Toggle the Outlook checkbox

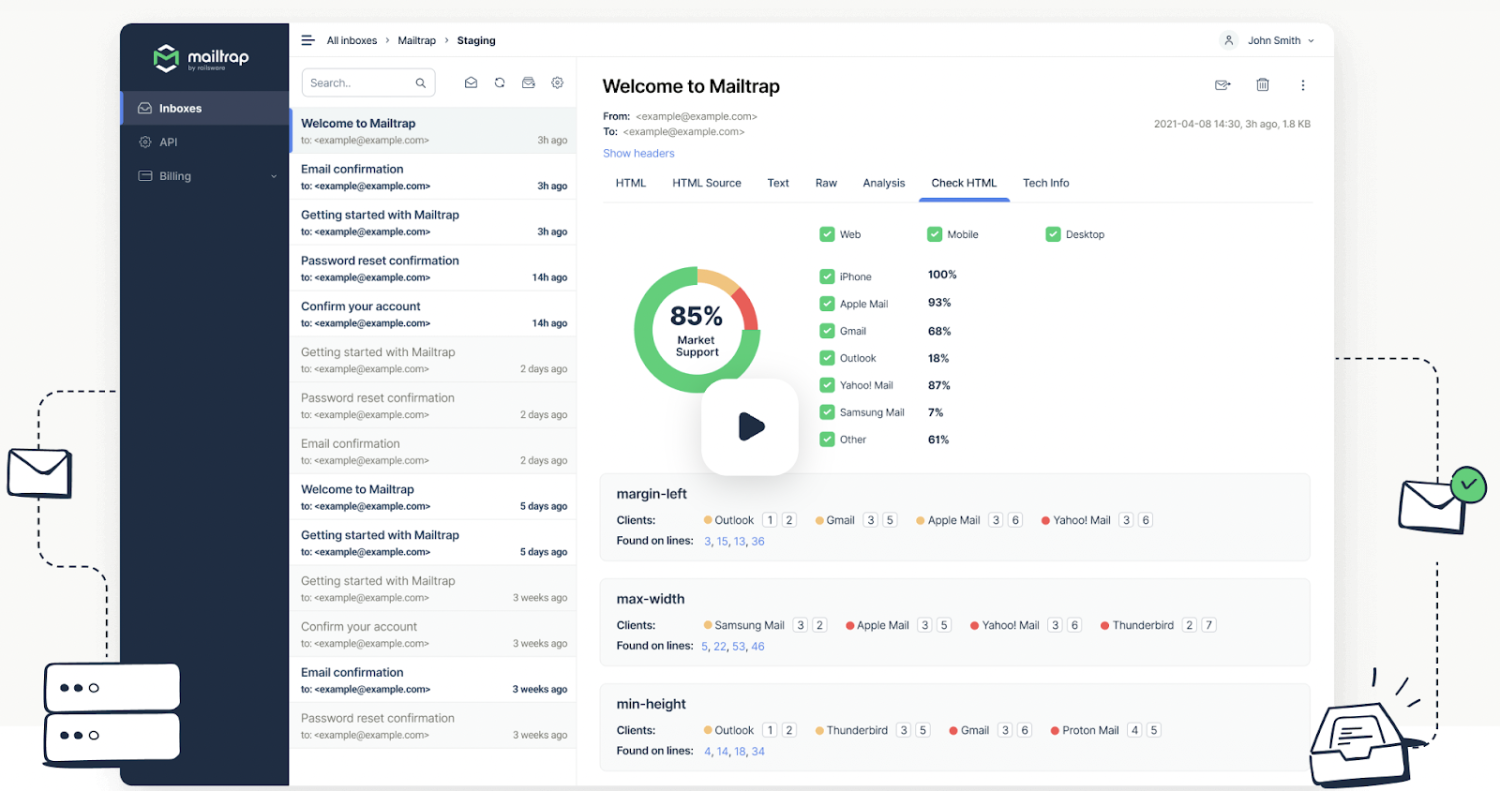[x=827, y=358]
